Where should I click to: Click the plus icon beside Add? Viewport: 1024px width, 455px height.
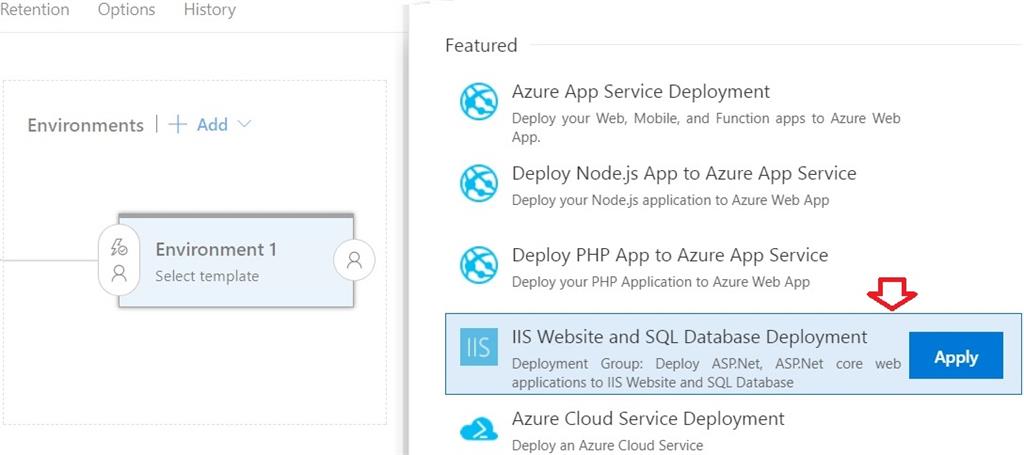[x=178, y=125]
